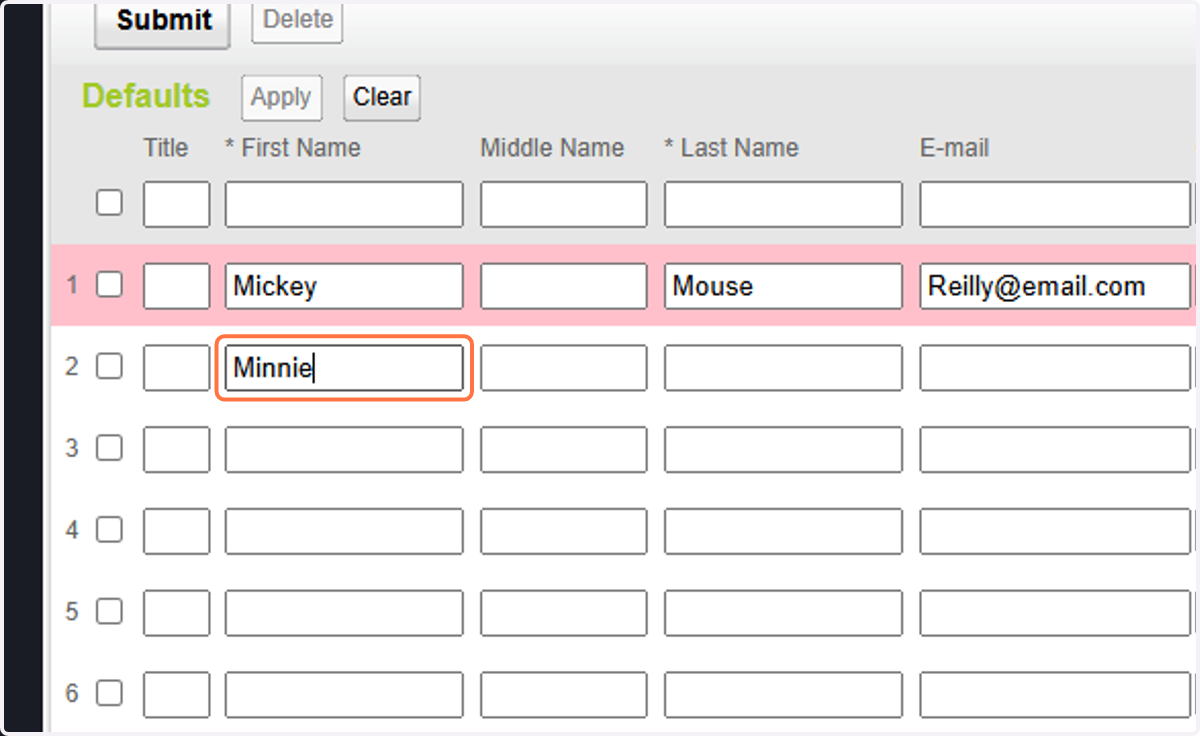The height and width of the screenshot is (736, 1200).
Task: Click row 6 Middle Name field
Action: 564,695
